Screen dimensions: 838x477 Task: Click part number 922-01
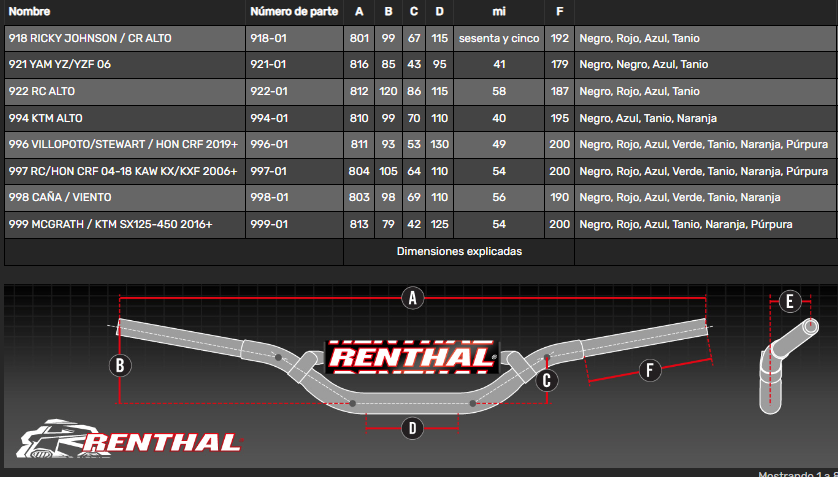tap(269, 91)
